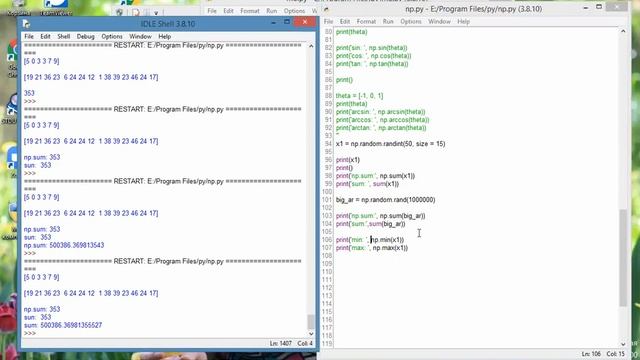Image resolution: width=640 pixels, height=360 pixels.
Task: Click the print('arccos: ', np.arccos(theta)) line
Action: [x=382, y=120]
